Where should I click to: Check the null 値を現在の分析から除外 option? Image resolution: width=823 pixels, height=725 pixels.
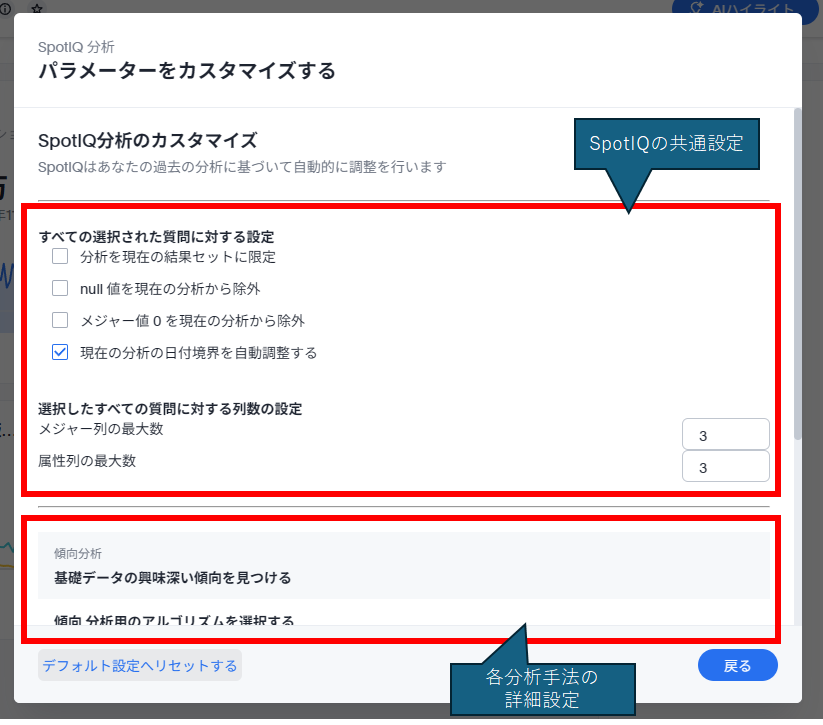(60, 289)
